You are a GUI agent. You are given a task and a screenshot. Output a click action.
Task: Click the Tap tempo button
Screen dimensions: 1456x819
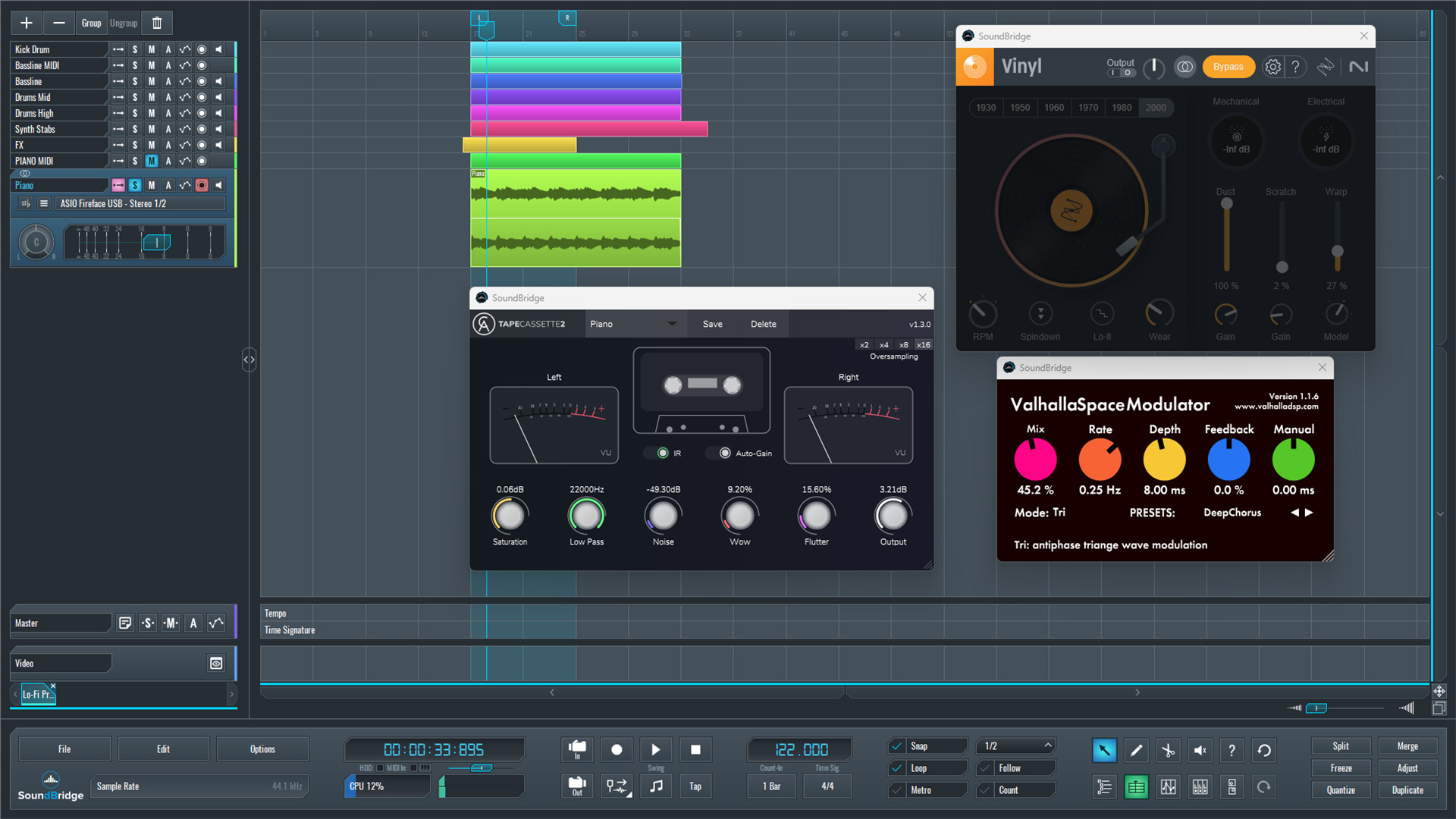(695, 786)
